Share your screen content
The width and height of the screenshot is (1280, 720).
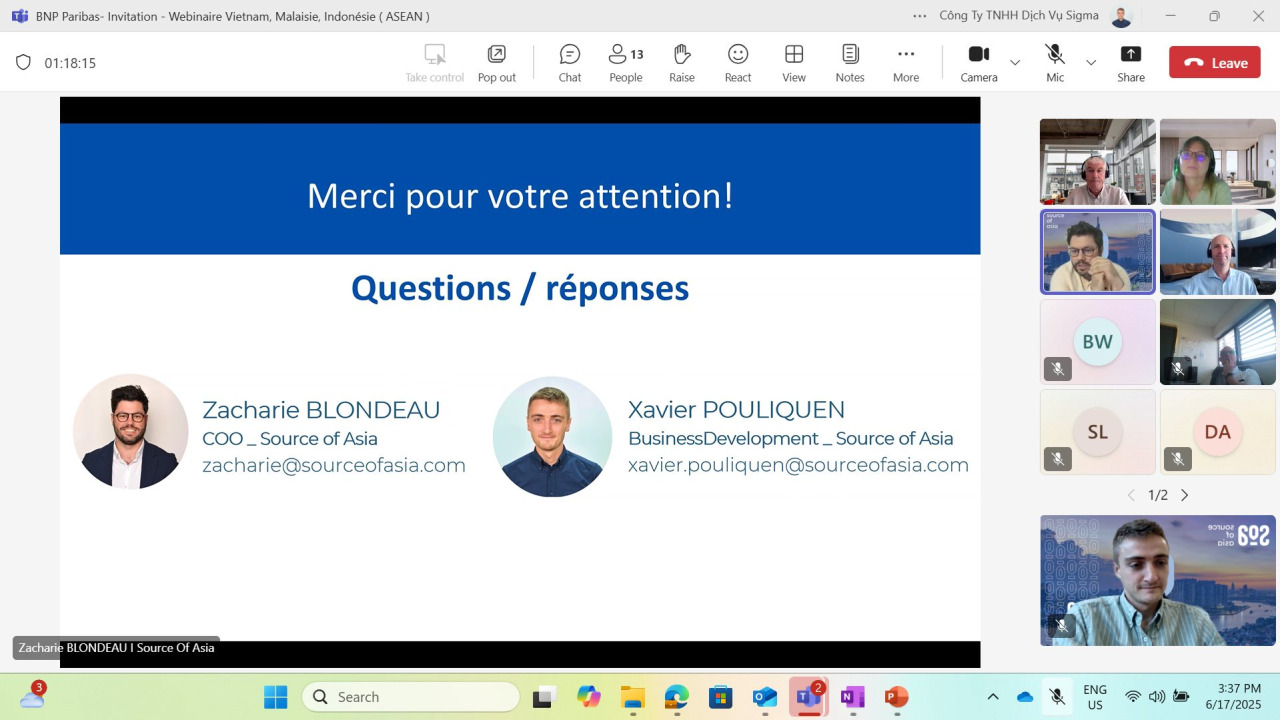[1131, 63]
